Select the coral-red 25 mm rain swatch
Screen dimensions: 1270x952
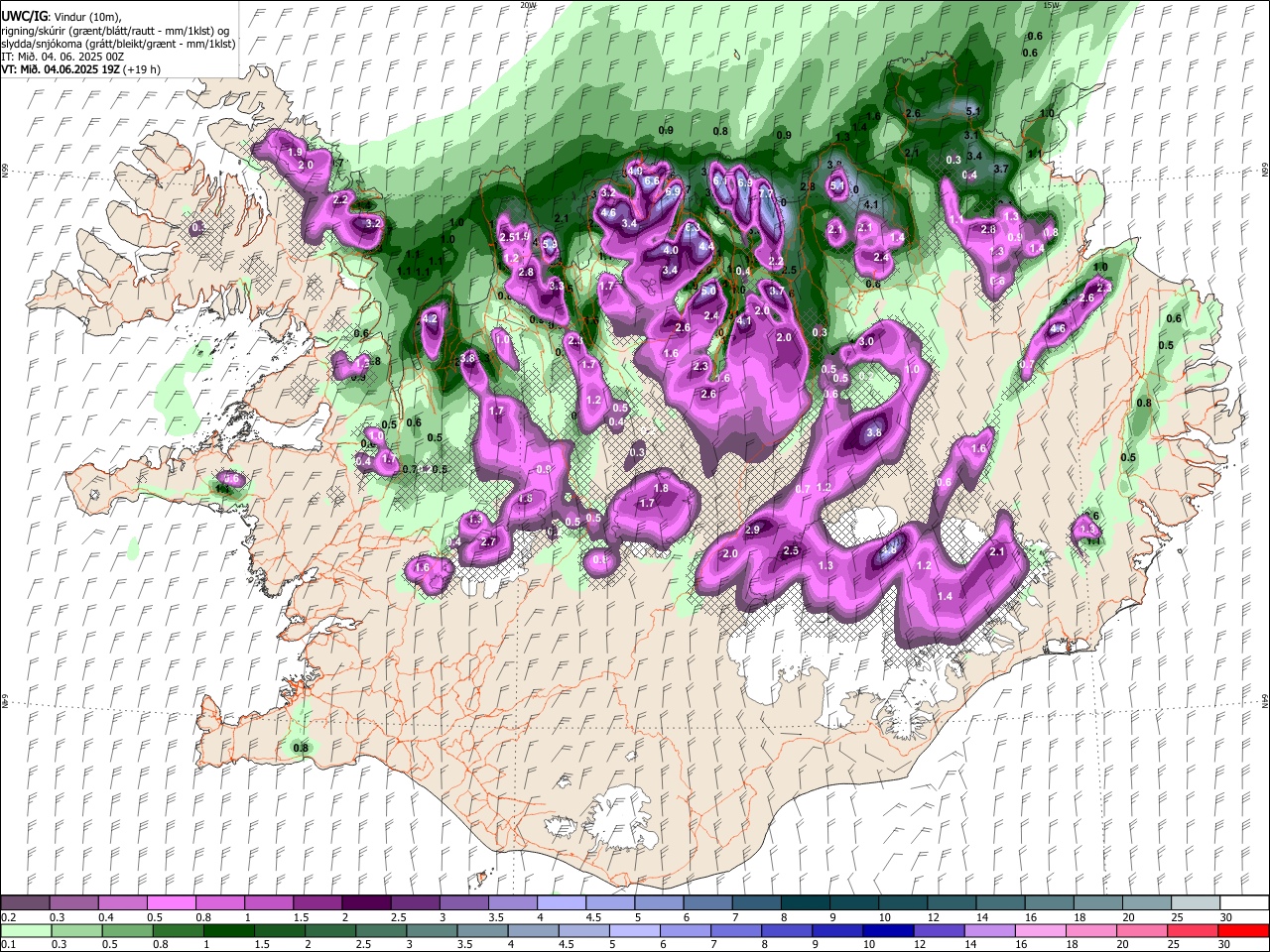point(1195,931)
